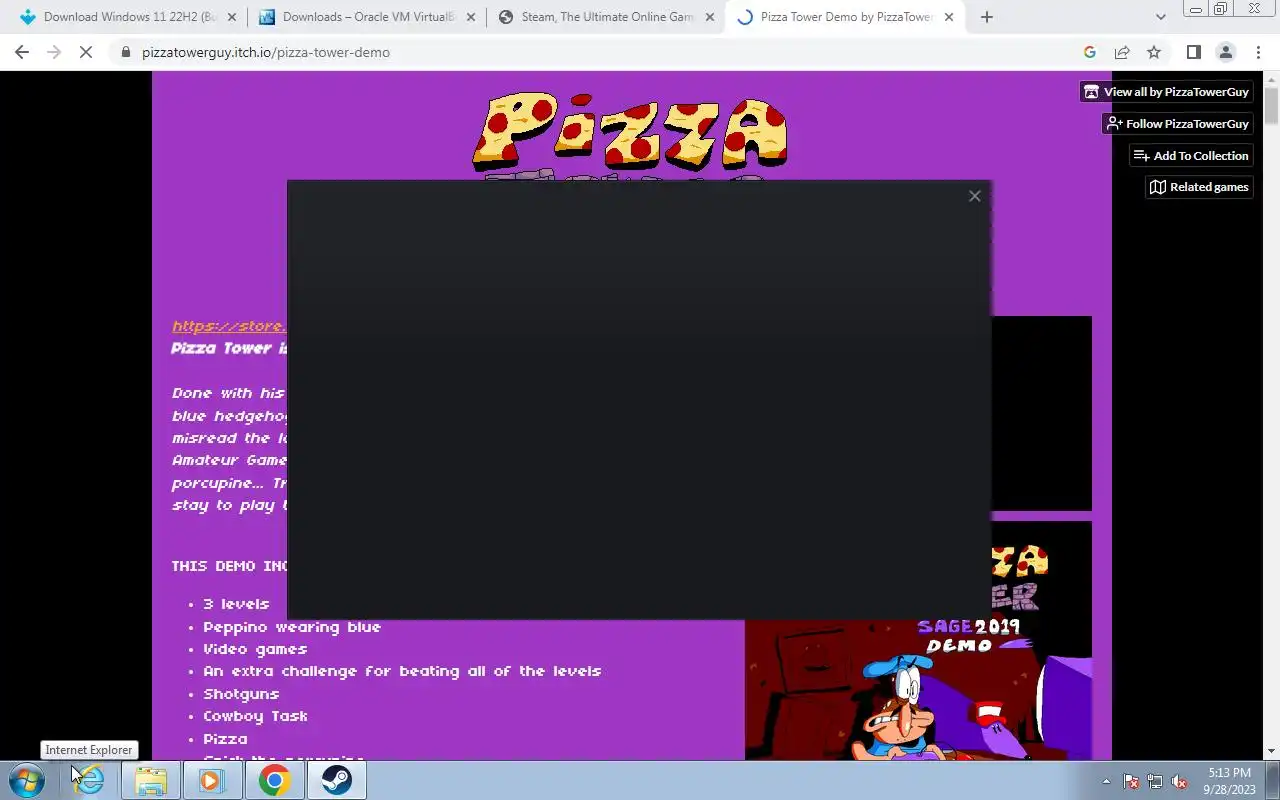Screen dimensions: 1280x800
Task: Close the Download Windows 11 tab
Action: (x=232, y=17)
